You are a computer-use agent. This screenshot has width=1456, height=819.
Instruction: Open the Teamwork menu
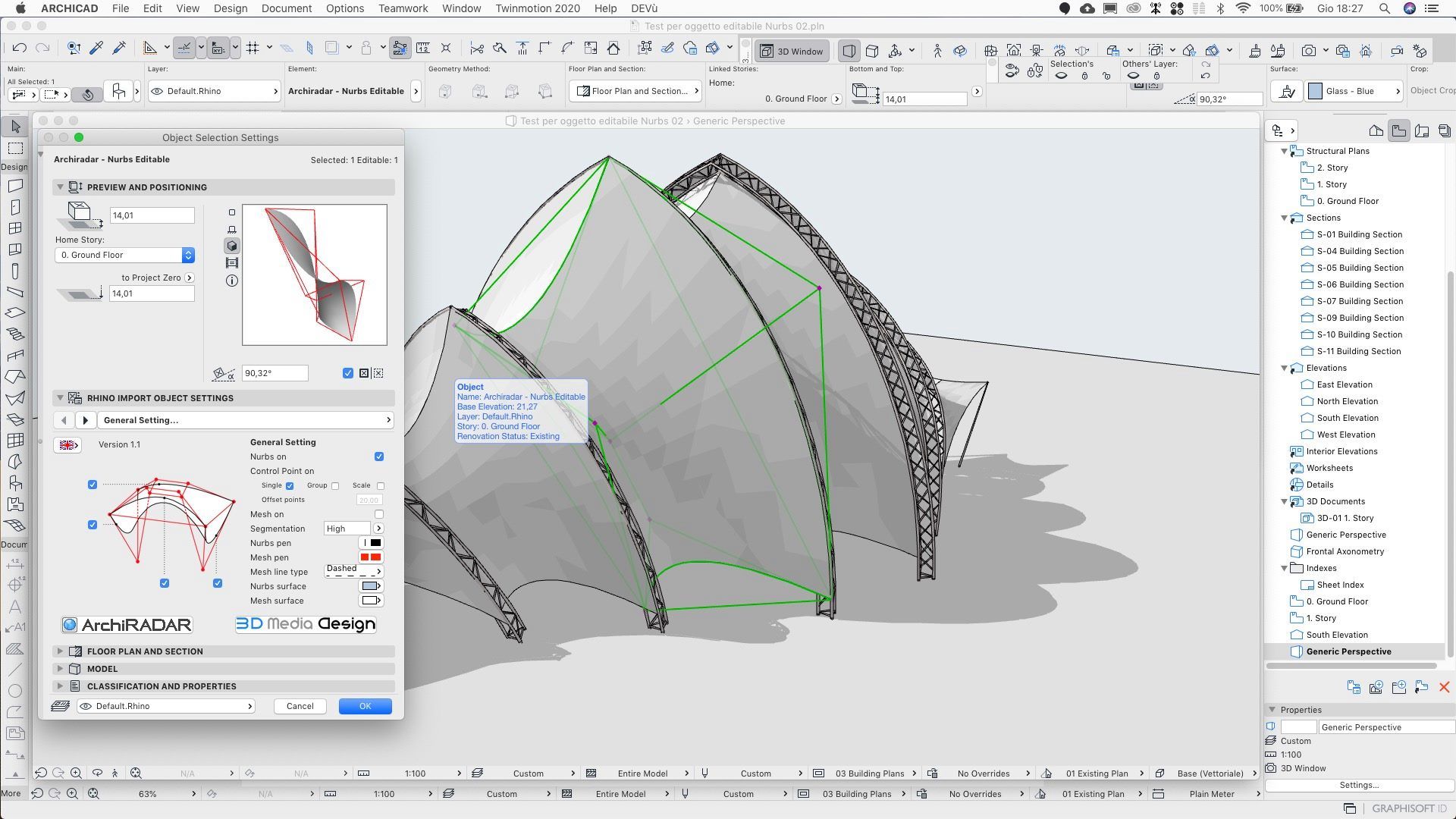pyautogui.click(x=403, y=8)
